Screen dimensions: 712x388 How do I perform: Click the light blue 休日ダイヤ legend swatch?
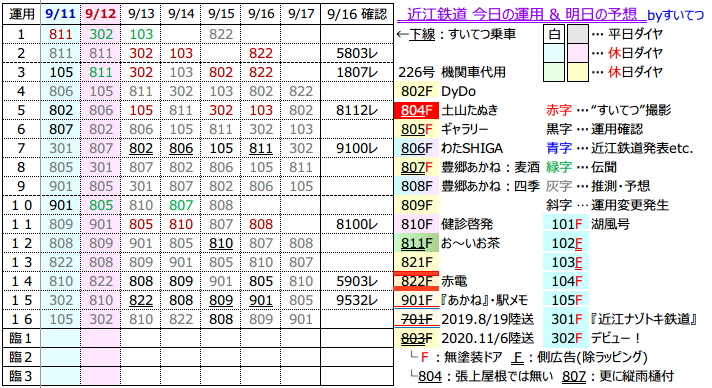coord(554,53)
